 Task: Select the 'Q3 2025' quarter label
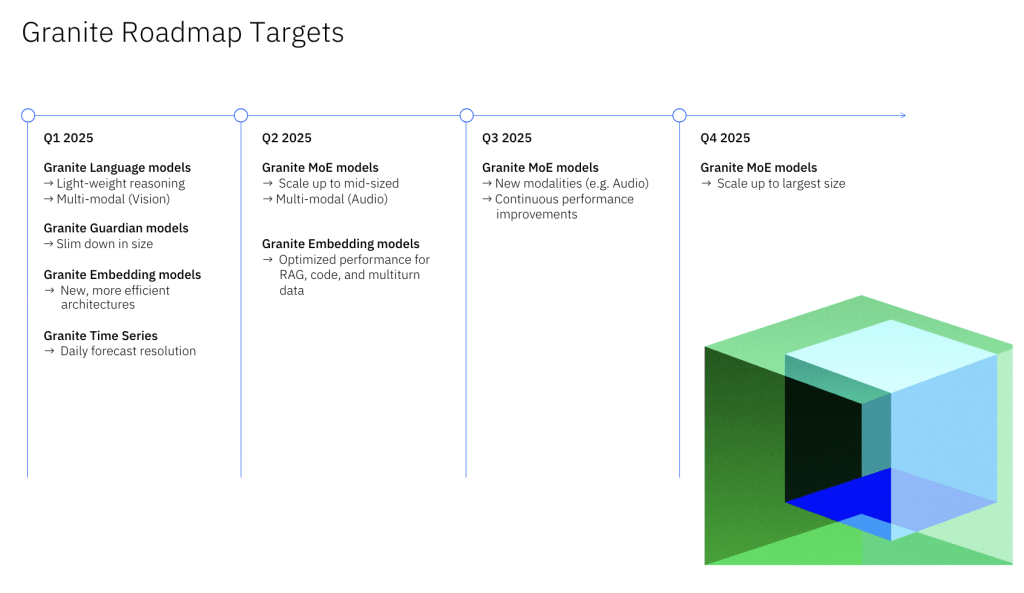tap(507, 138)
